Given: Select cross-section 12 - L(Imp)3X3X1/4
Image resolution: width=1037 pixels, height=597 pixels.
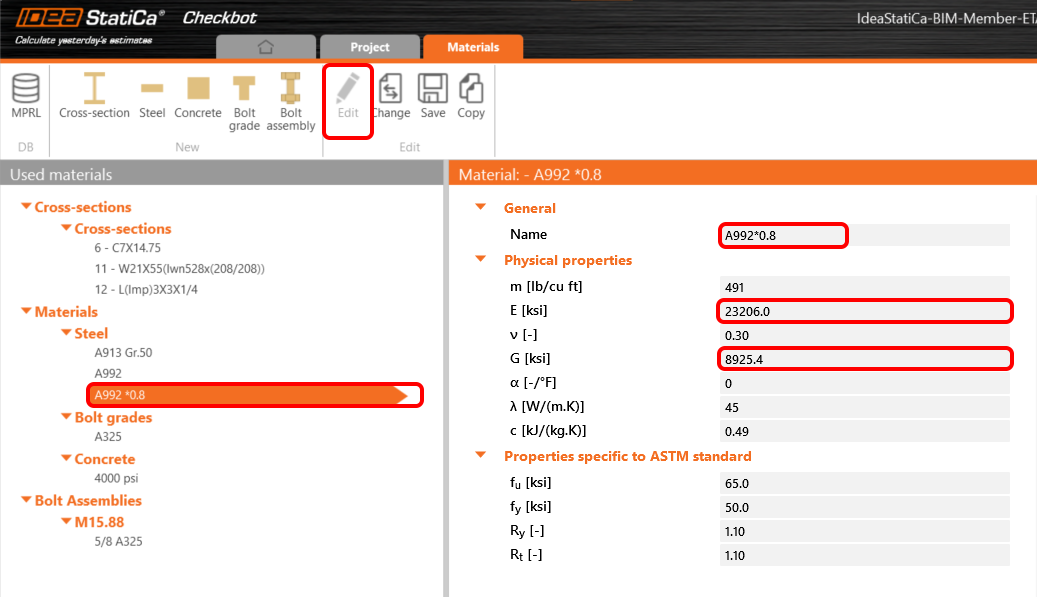Looking at the screenshot, I should (146, 290).
